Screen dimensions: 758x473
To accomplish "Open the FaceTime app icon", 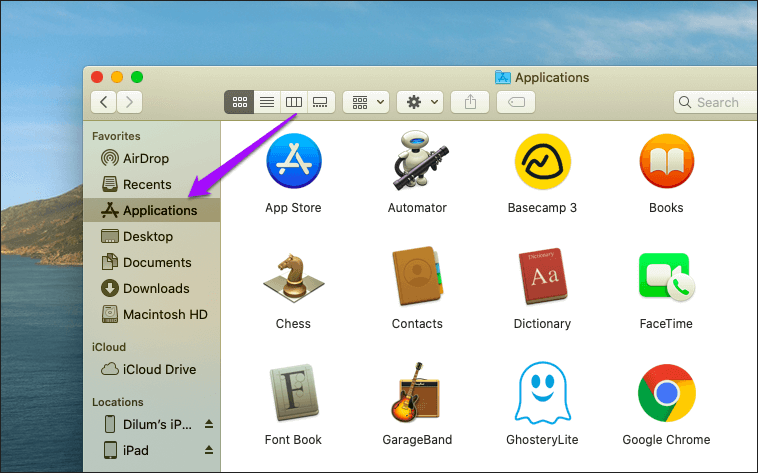I will pyautogui.click(x=667, y=277).
